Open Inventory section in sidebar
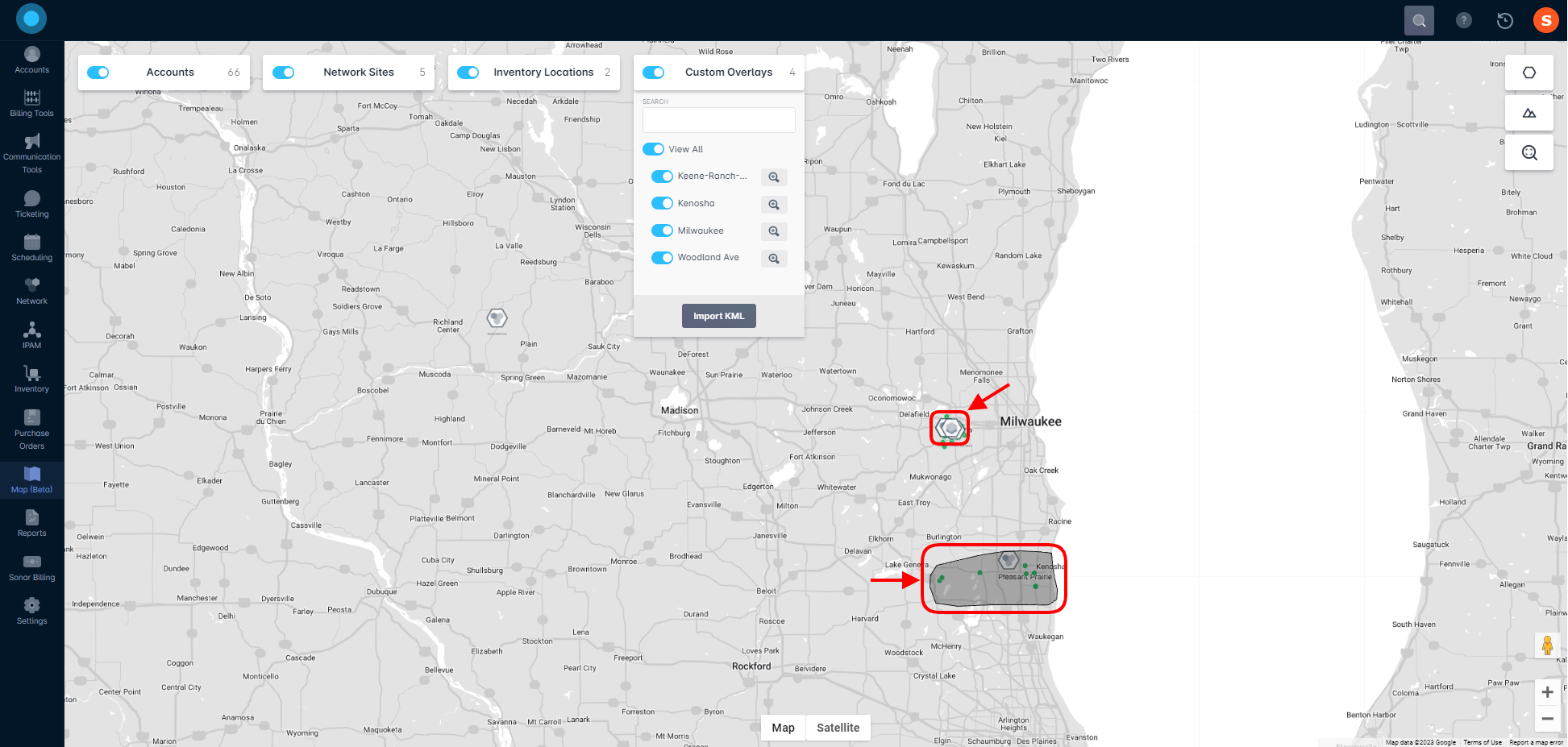Screen dimensions: 1568x747 31,380
